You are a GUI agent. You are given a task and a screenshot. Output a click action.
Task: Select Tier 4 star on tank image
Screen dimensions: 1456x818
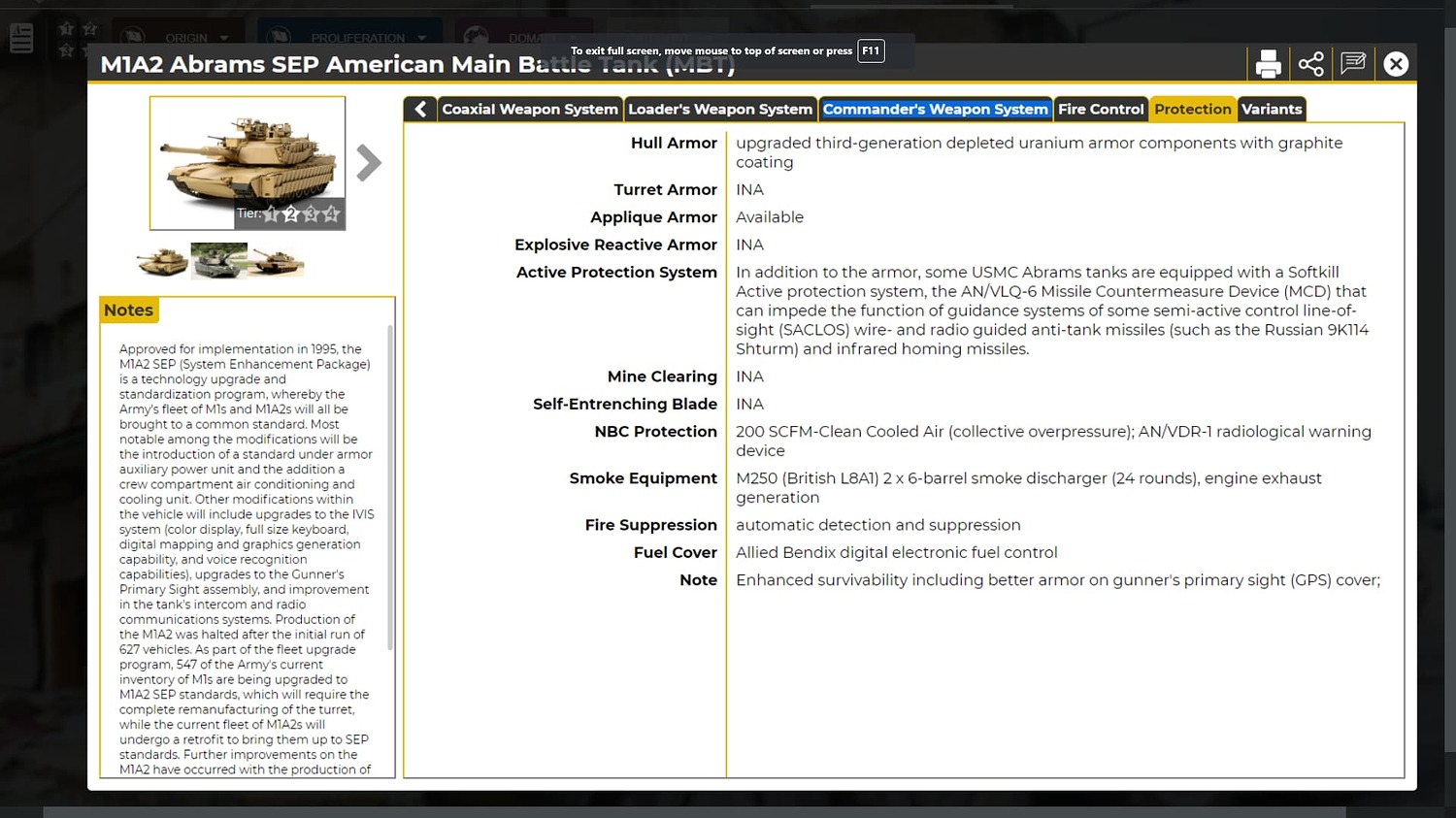tap(332, 214)
